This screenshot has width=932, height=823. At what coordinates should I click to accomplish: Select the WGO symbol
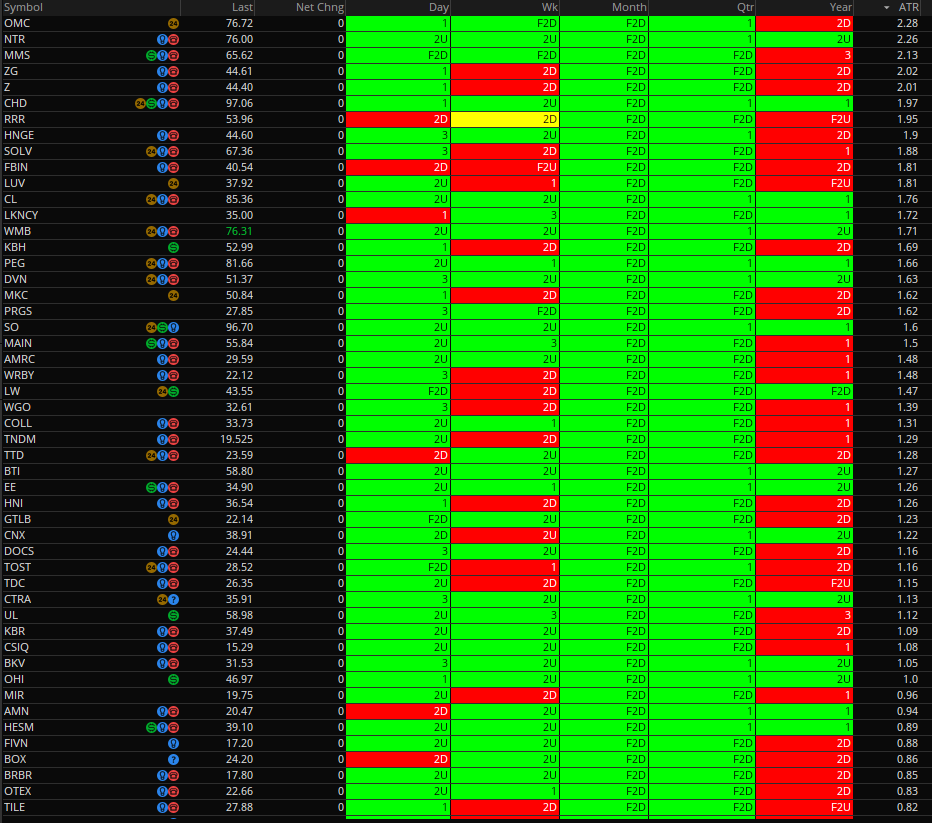pos(17,408)
